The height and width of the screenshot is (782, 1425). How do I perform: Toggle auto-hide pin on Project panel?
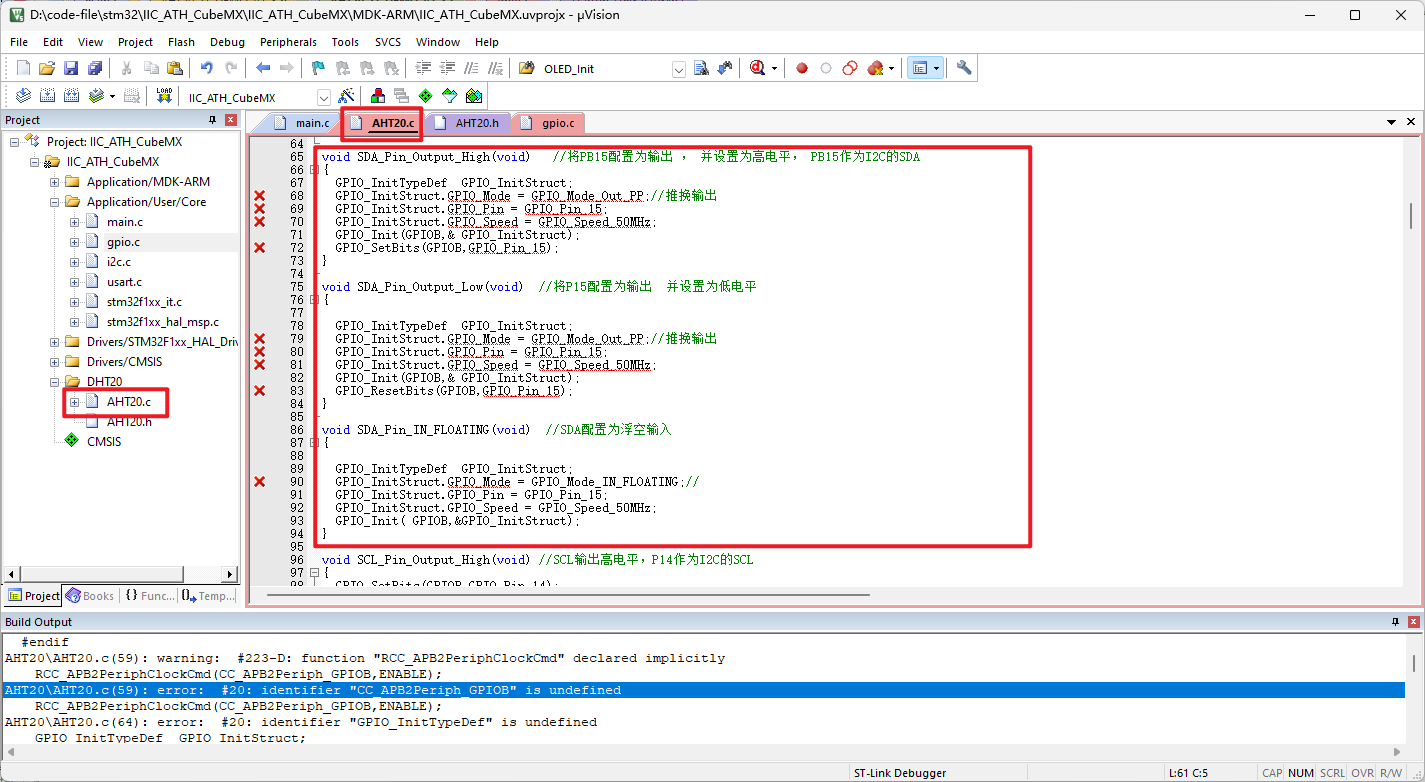(x=212, y=120)
